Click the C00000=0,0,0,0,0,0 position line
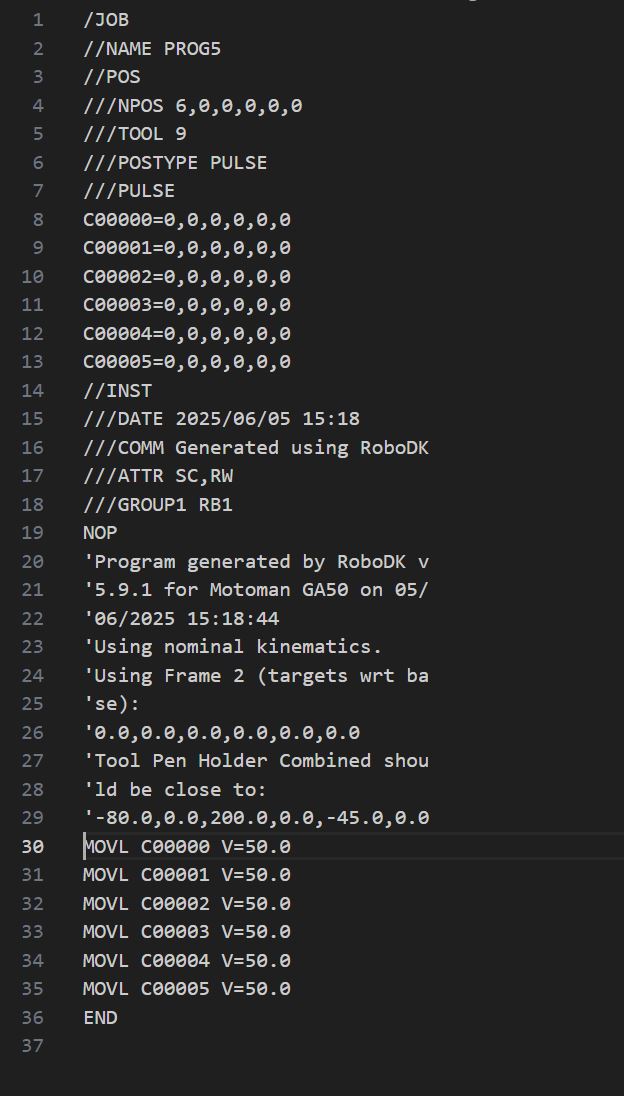Viewport: 624px width, 1096px height. [186, 219]
